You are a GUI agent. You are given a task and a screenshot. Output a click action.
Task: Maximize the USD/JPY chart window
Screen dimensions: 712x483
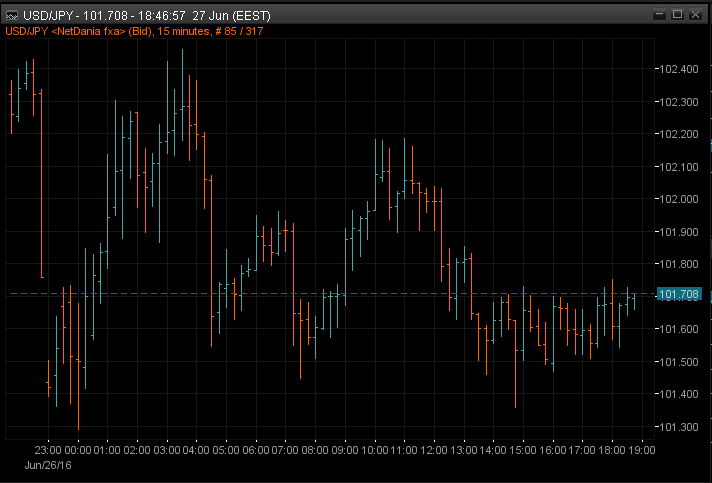677,15
